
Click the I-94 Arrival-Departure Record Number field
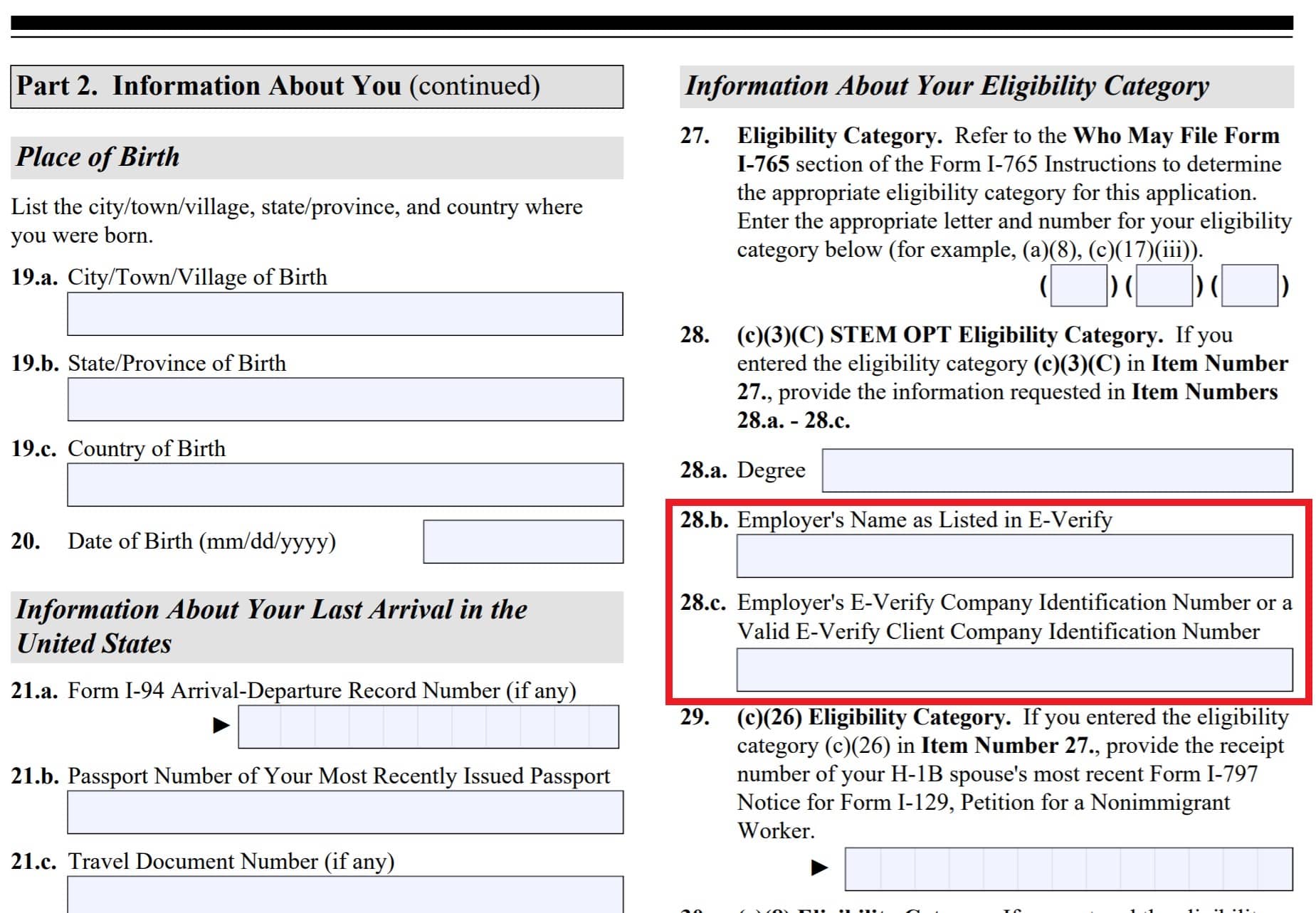click(428, 727)
